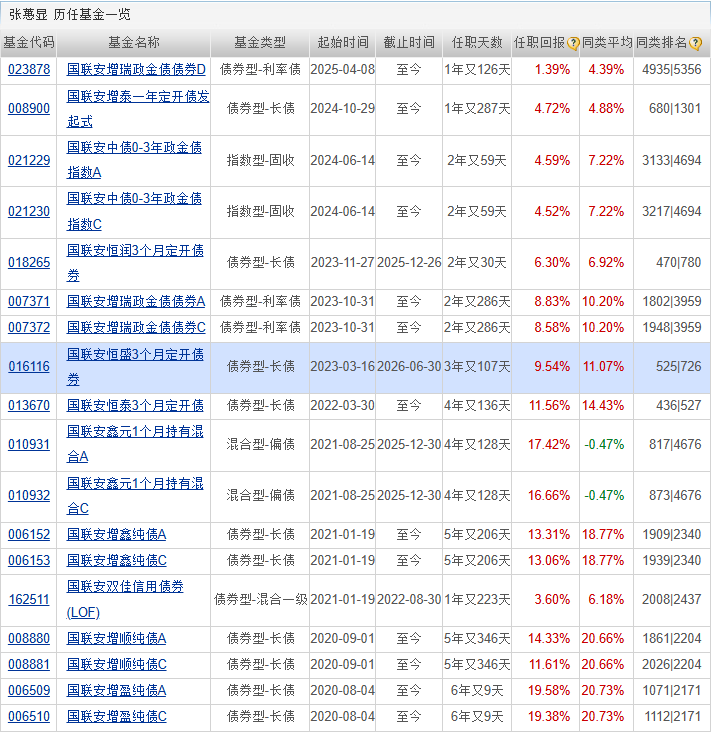Click start date 2025-04-08 for fund 023878
Viewport: 711px width, 737px height.
[x=343, y=70]
